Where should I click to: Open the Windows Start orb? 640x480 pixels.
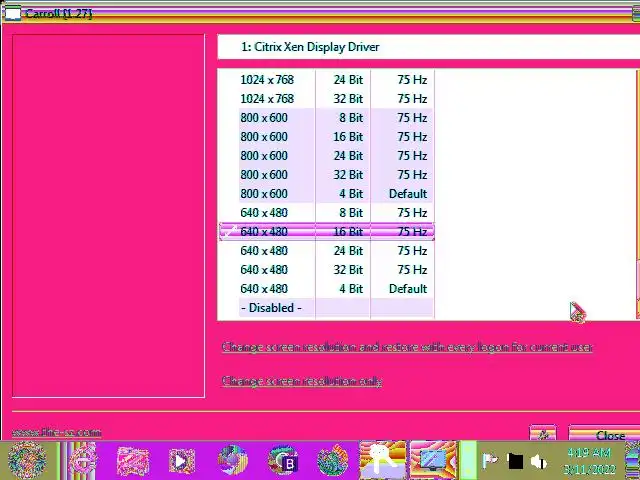point(27,460)
